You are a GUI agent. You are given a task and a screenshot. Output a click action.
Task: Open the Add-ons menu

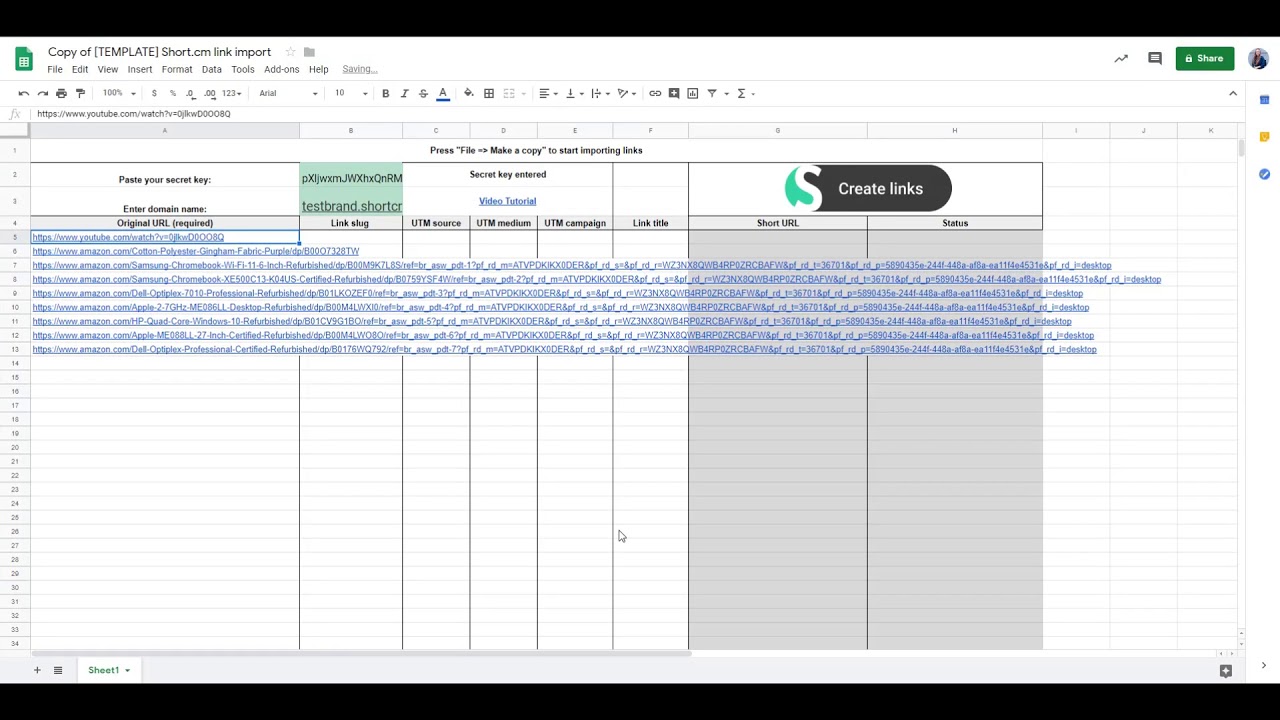[282, 69]
